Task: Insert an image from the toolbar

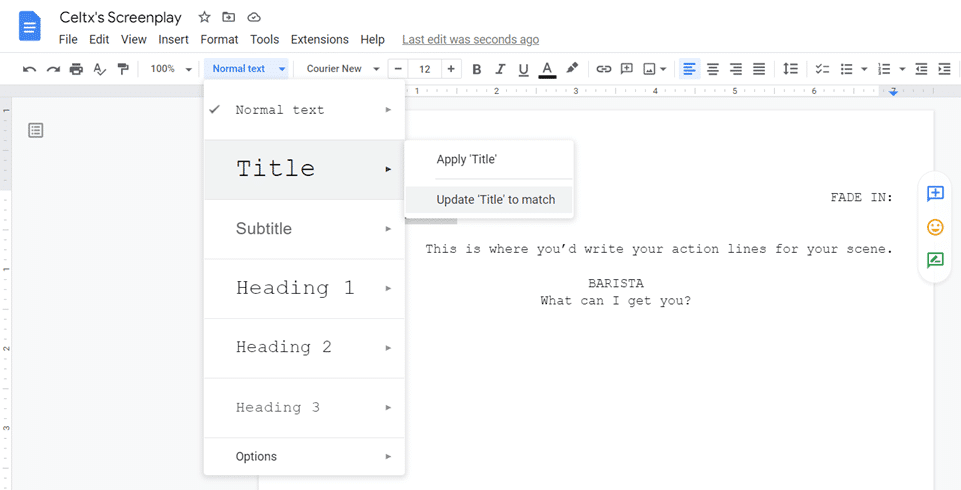Action: click(650, 69)
